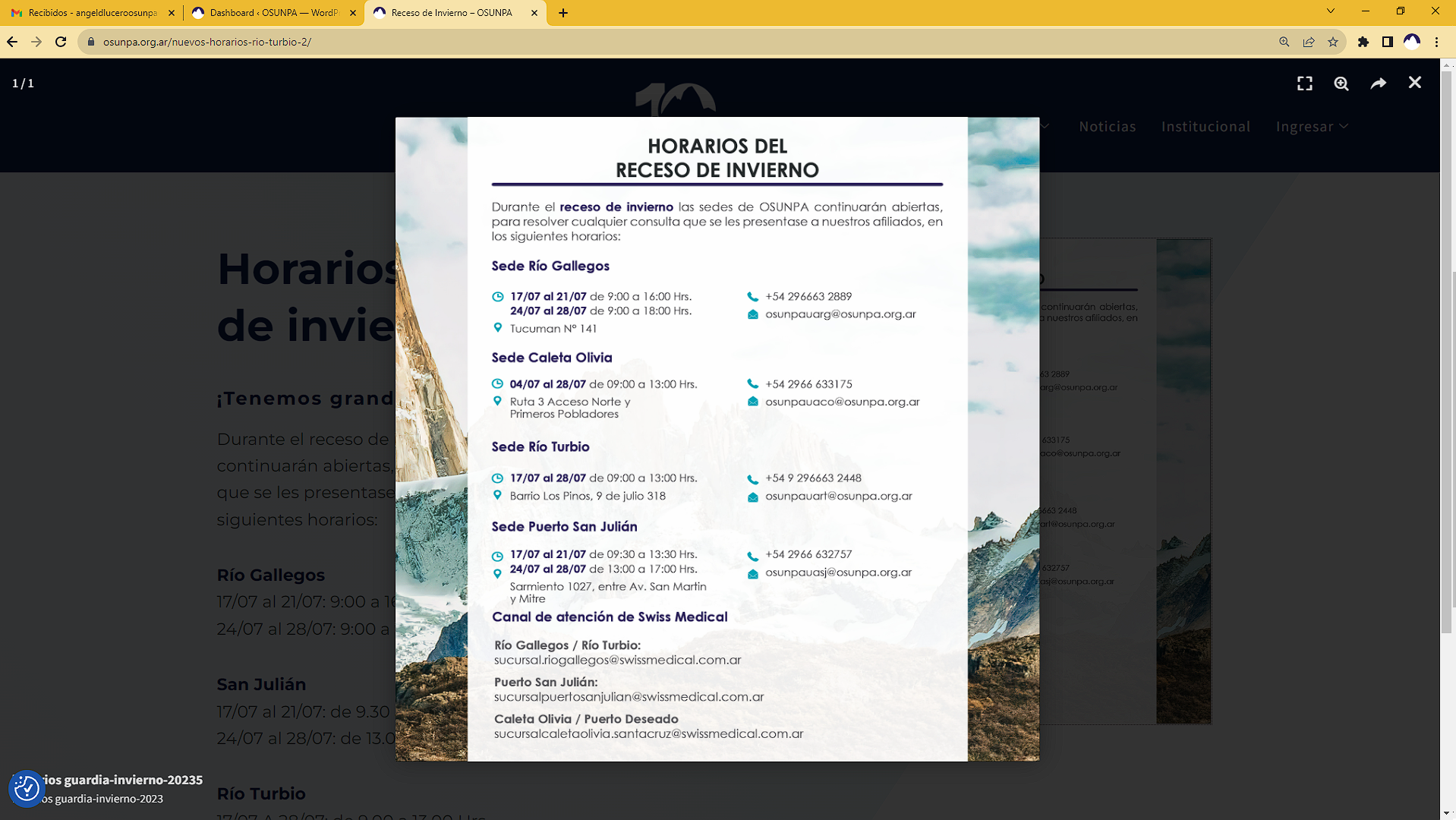This screenshot has height=820, width=1456.
Task: Click the 'Sede Río Gallegos' heading
Action: (x=550, y=266)
